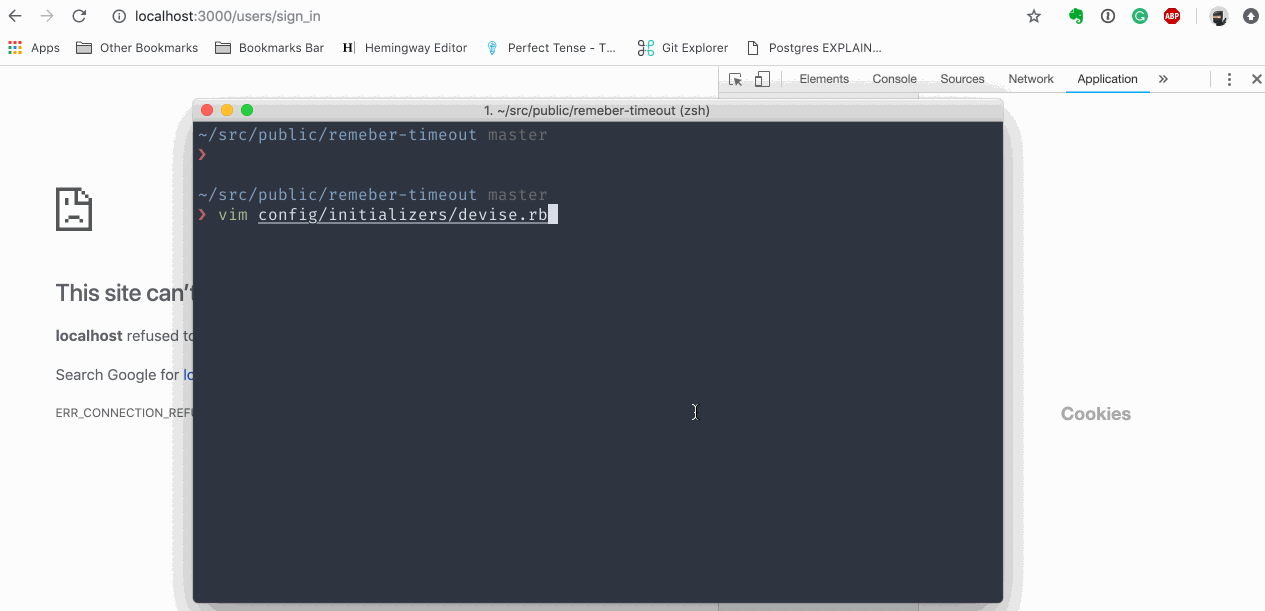This screenshot has height=611, width=1265.
Task: Open the AdBlock Plus extension icon
Action: click(1172, 16)
